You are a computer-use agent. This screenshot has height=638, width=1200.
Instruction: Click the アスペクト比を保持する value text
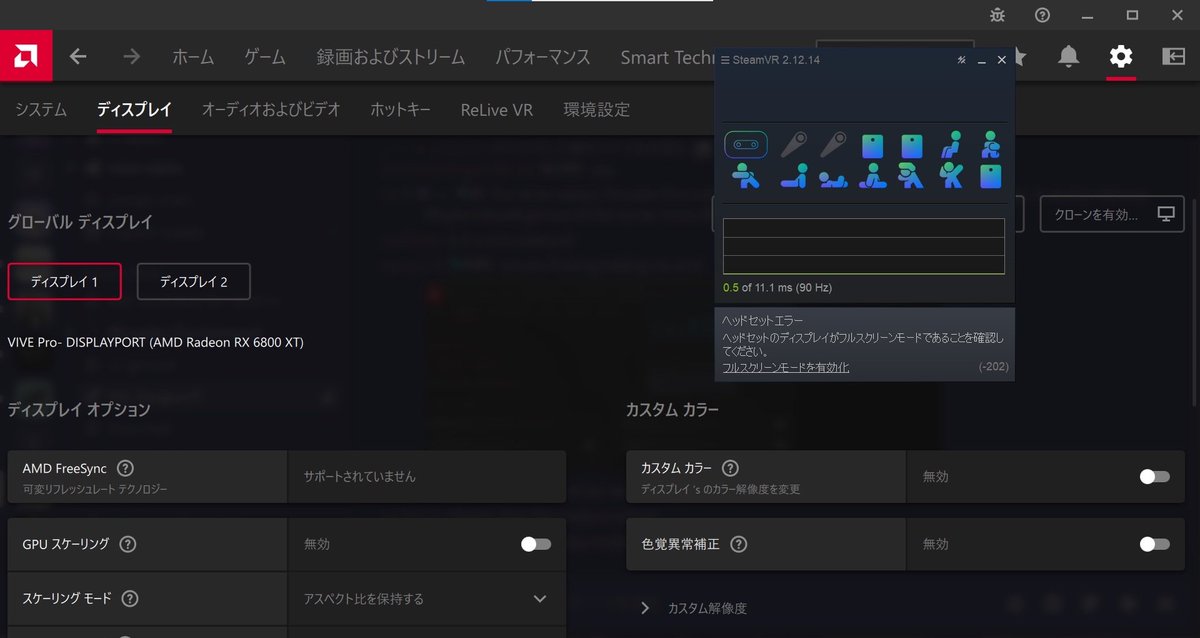[x=364, y=599]
